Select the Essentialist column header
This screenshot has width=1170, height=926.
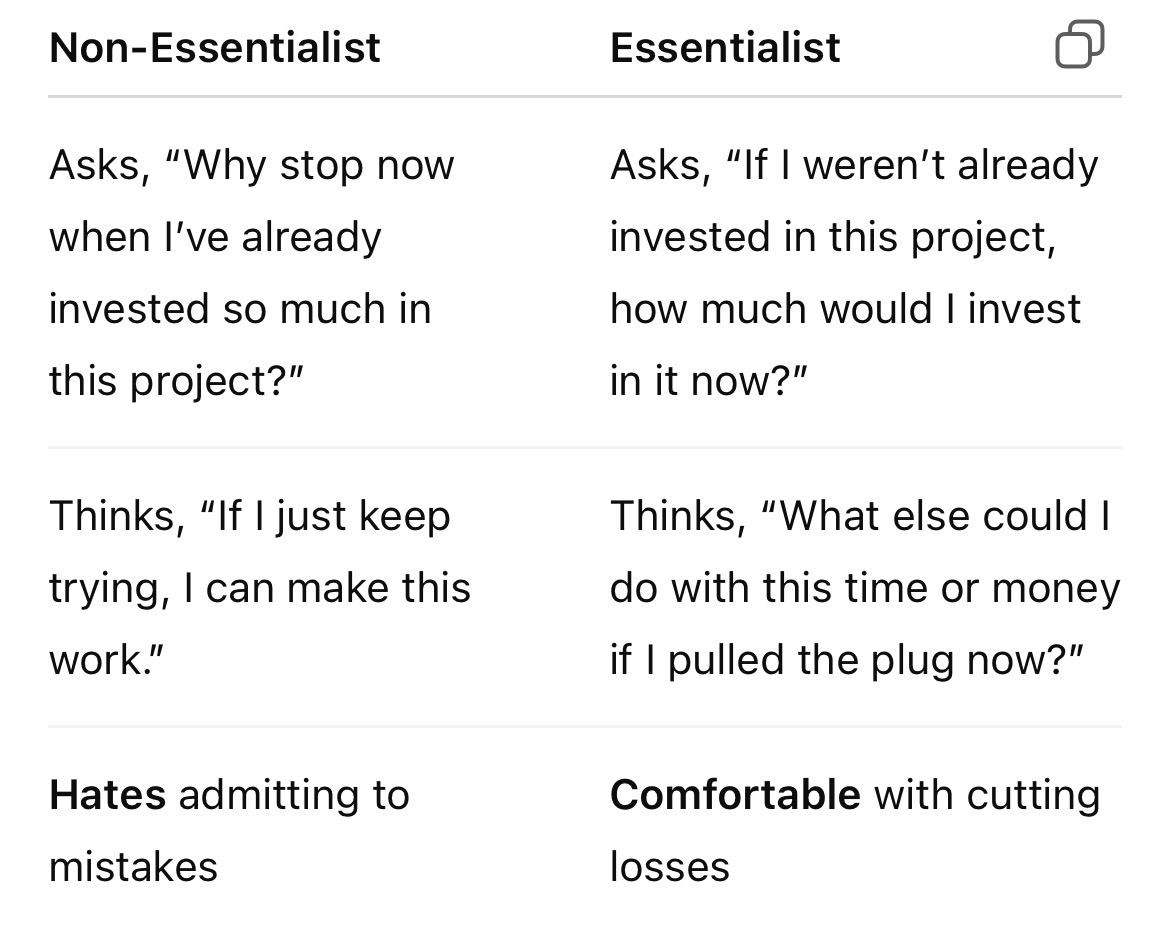725,48
